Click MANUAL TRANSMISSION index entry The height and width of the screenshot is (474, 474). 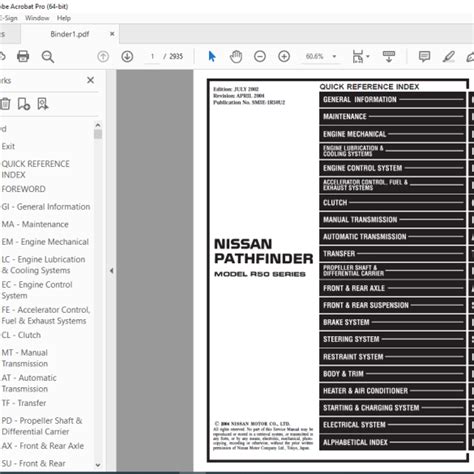click(x=392, y=220)
